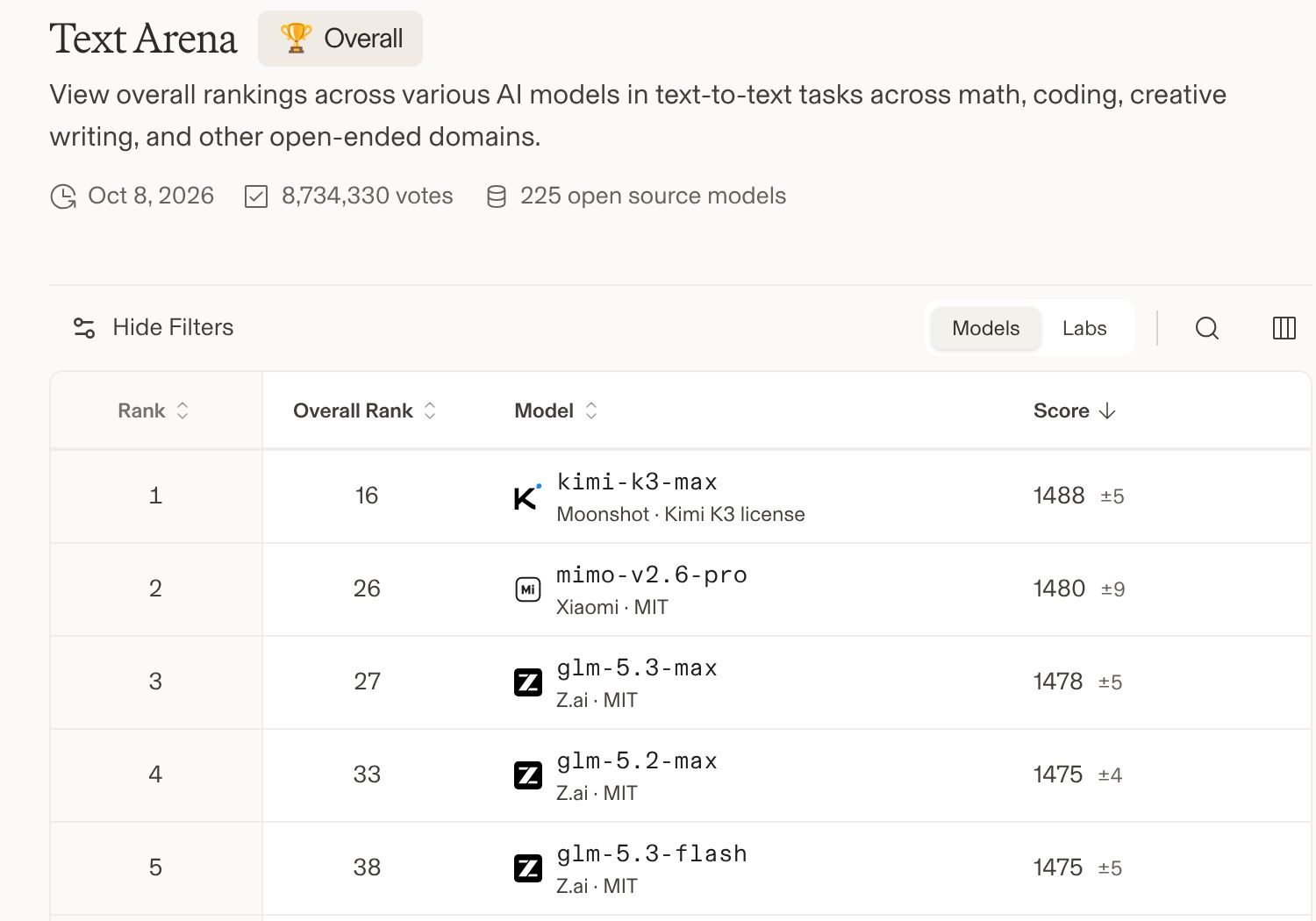Image resolution: width=1316 pixels, height=921 pixels.
Task: Click the Hide Filters button
Action: click(x=154, y=327)
